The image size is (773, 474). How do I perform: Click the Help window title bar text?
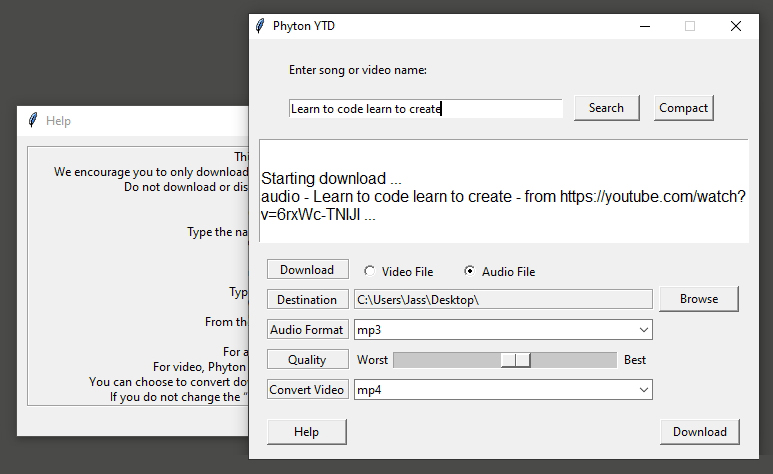coord(58,121)
